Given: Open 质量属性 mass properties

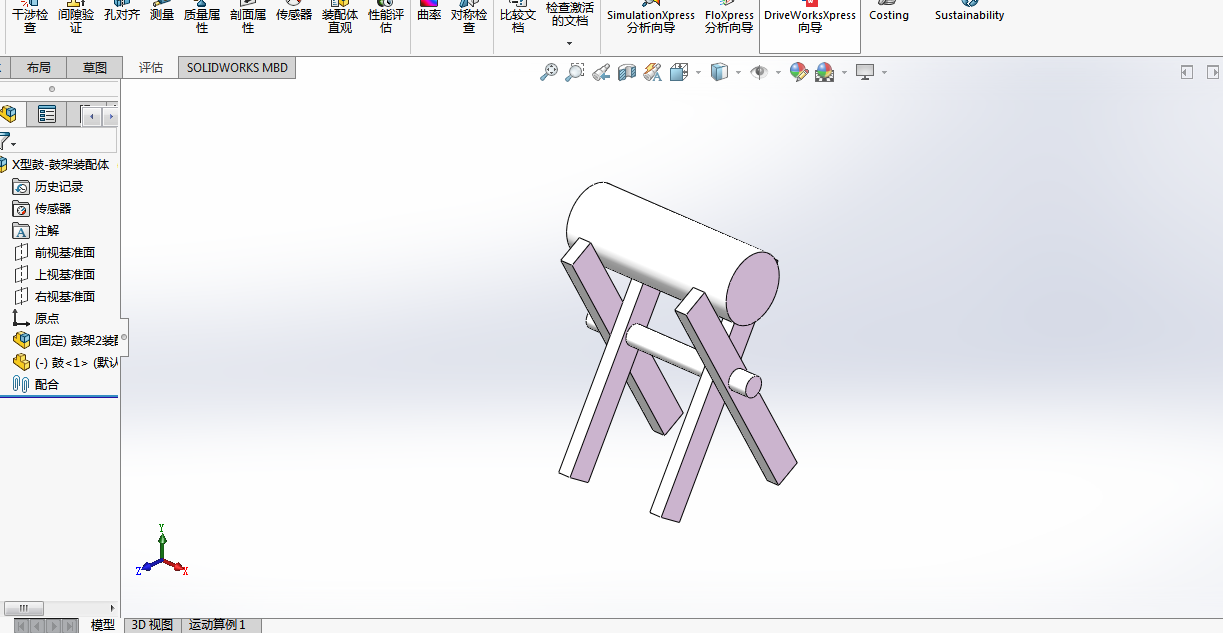Looking at the screenshot, I should (202, 17).
